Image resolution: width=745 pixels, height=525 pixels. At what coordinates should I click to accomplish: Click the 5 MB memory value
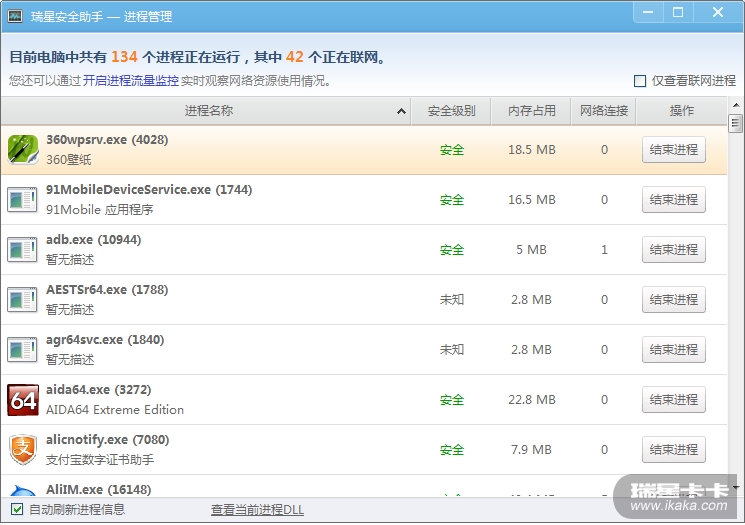[x=532, y=250]
